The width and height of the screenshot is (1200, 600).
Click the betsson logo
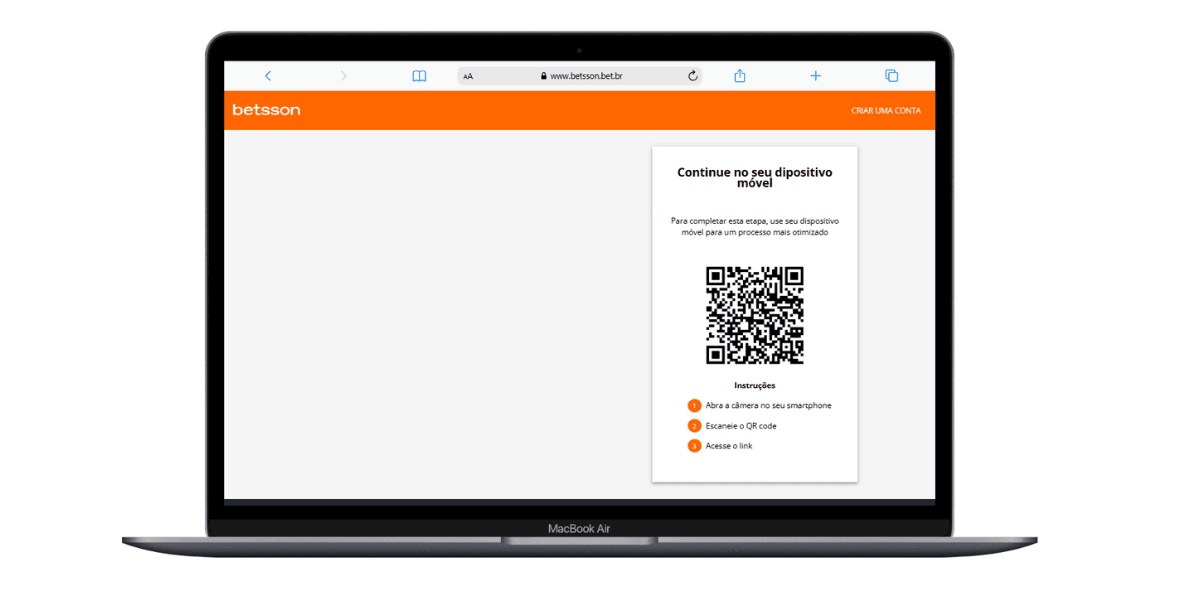(266, 110)
